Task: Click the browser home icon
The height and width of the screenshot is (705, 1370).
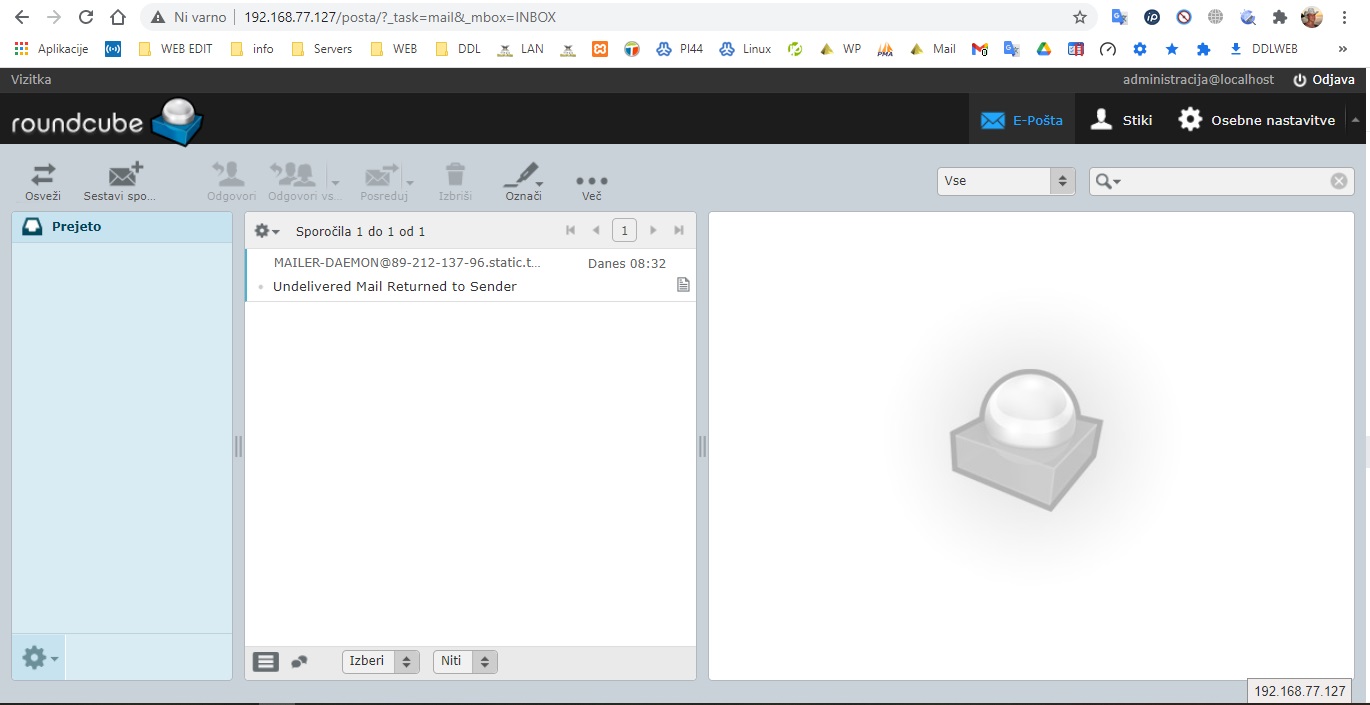Action: pyautogui.click(x=118, y=17)
